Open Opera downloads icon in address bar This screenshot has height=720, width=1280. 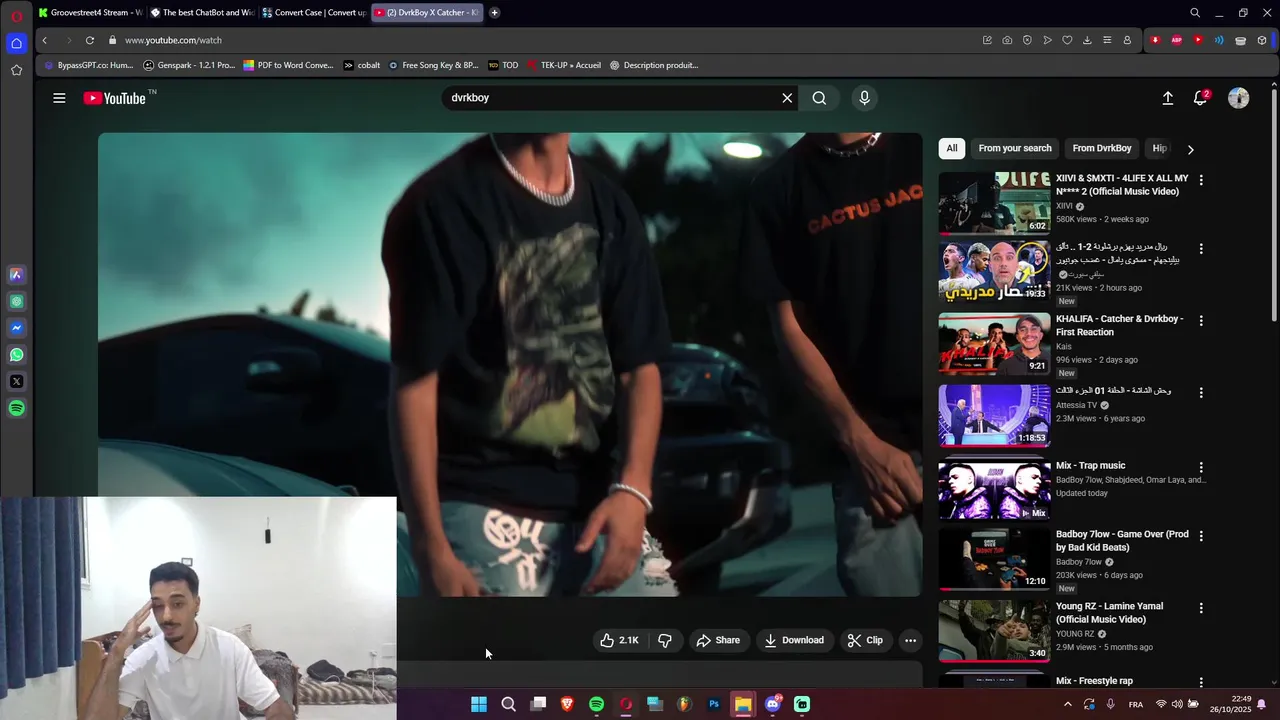pyautogui.click(x=1087, y=40)
